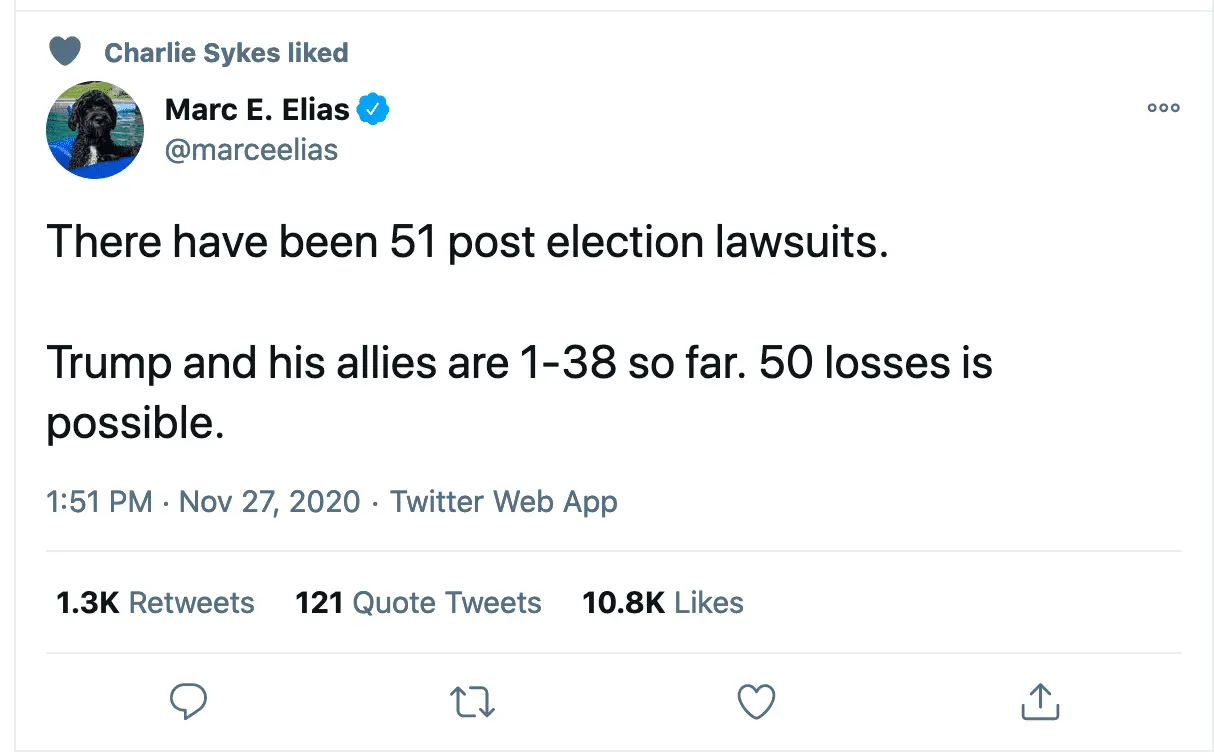Reply using the speech bubble icon
Viewport: 1214px width, 752px height.
coord(188,701)
